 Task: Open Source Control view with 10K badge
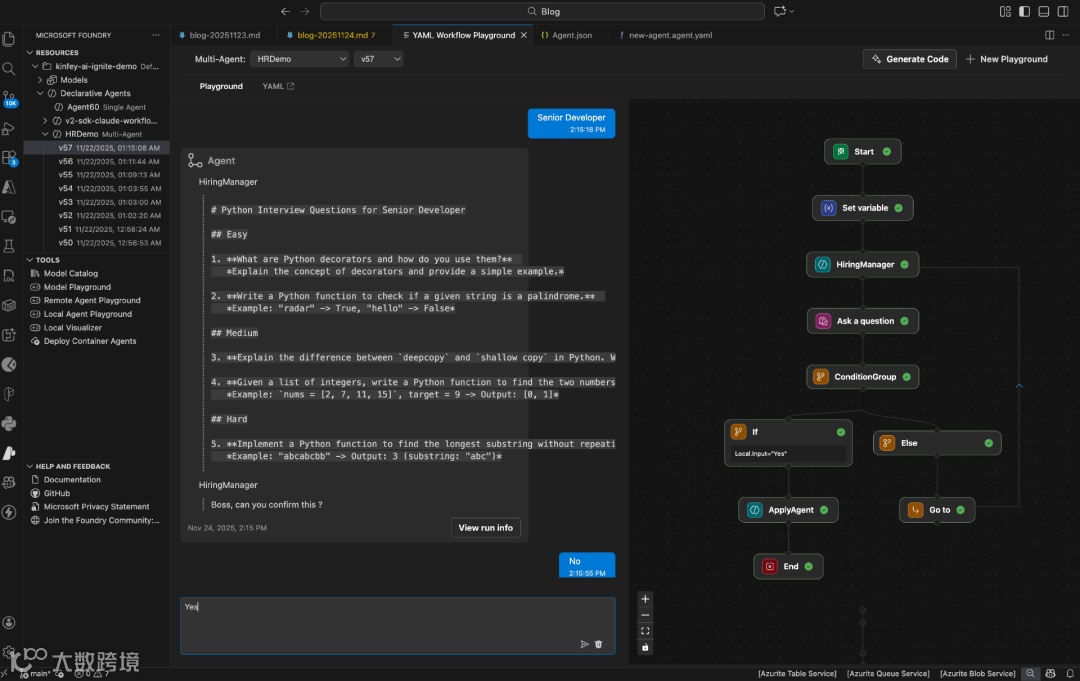pos(9,98)
